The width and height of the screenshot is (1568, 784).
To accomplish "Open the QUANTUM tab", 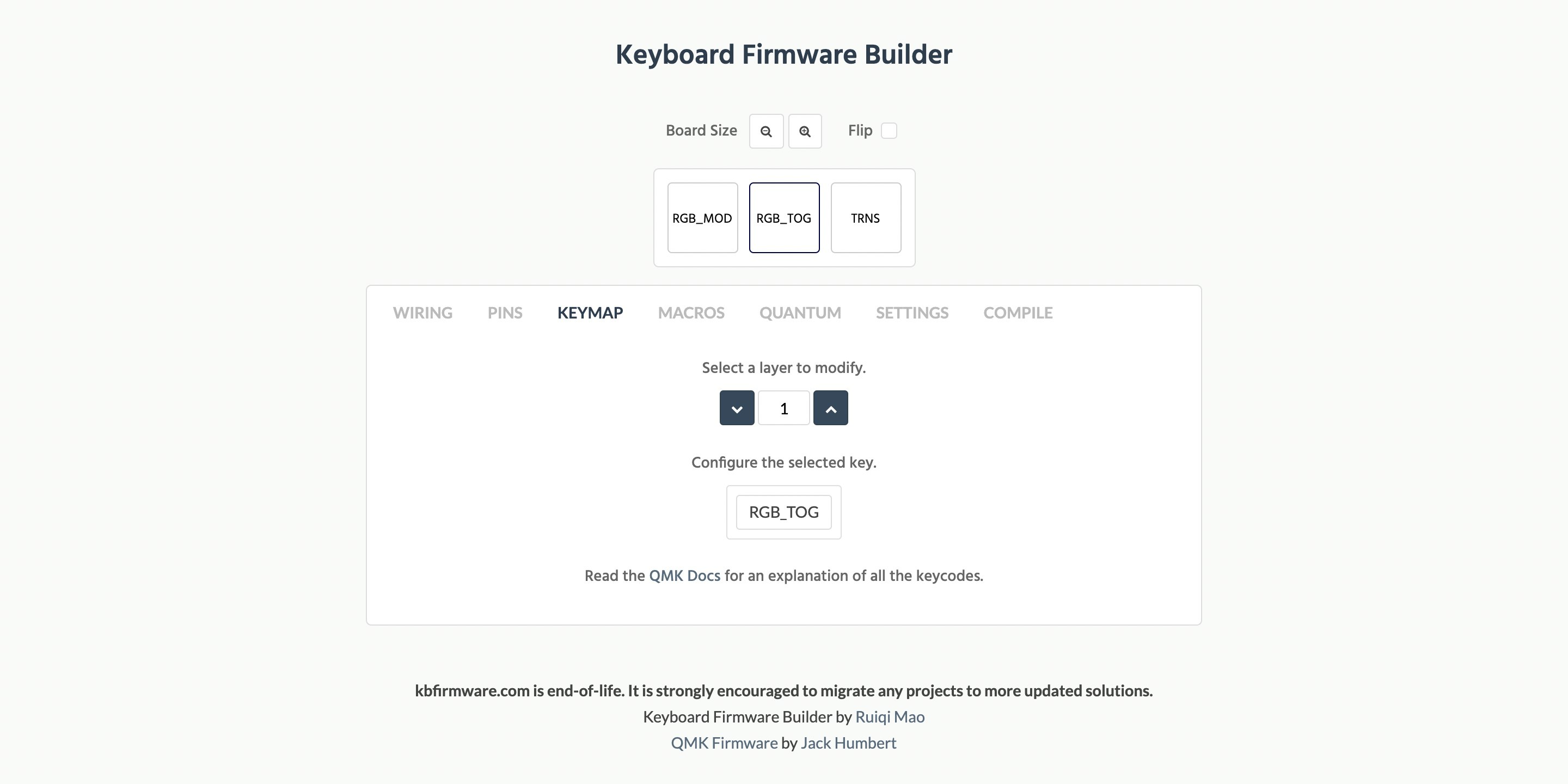I will pos(799,313).
